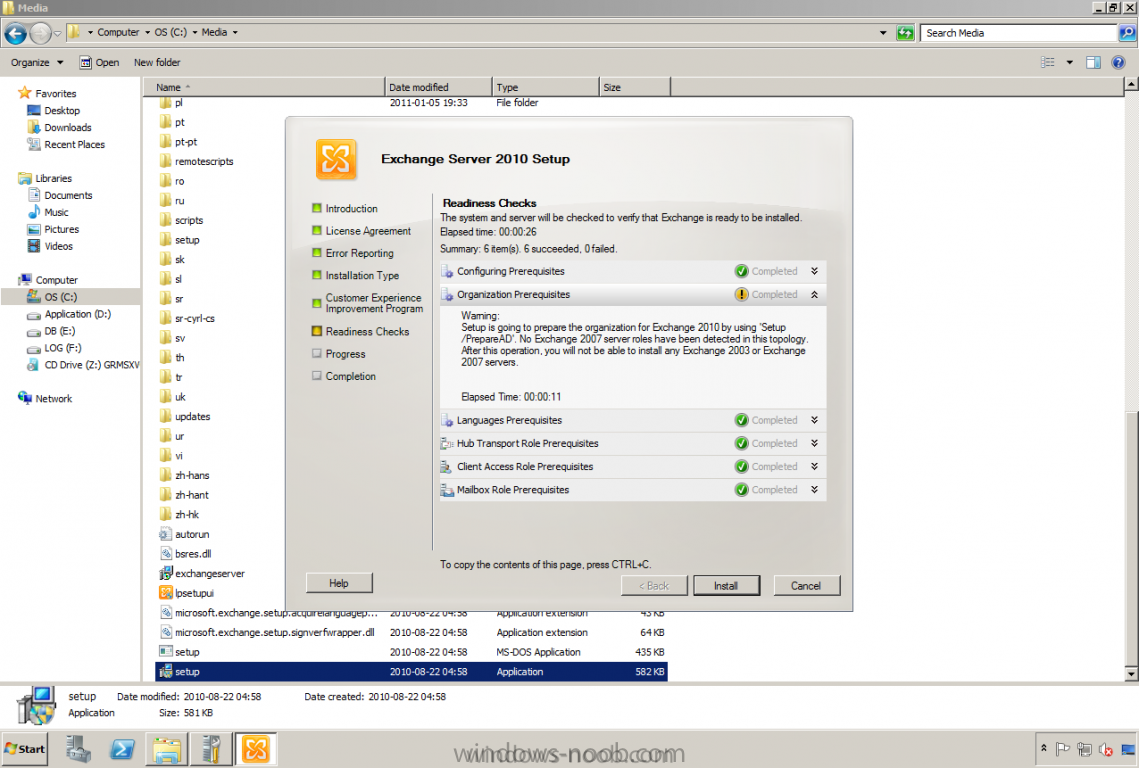Expand Configuring Prerequisites details
The image size is (1139, 768).
coord(814,271)
